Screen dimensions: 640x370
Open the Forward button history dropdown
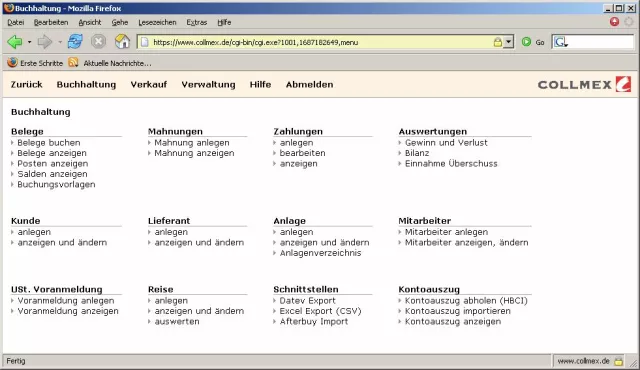click(60, 42)
